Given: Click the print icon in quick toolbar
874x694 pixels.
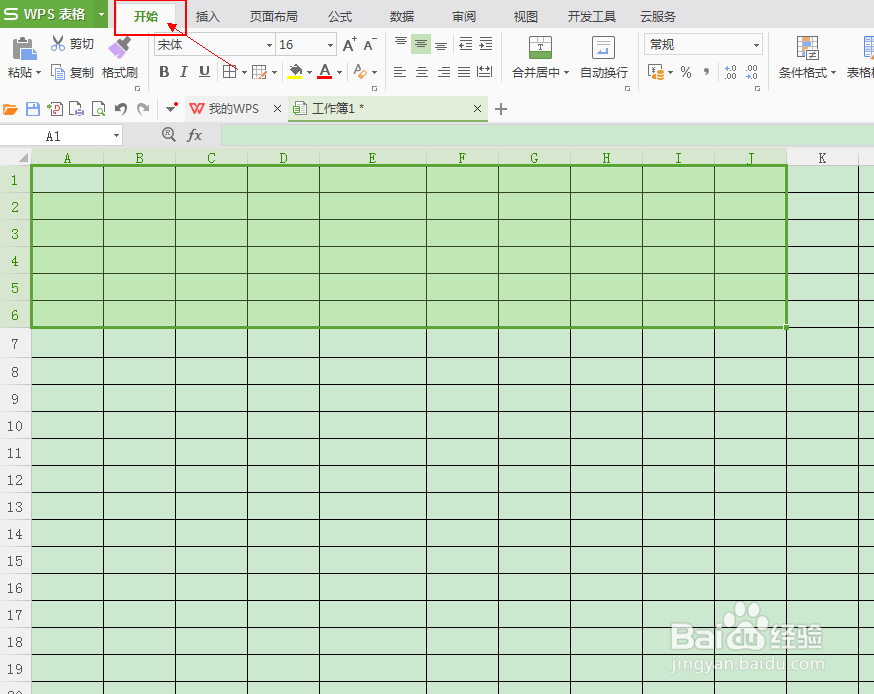Looking at the screenshot, I should click(x=76, y=109).
